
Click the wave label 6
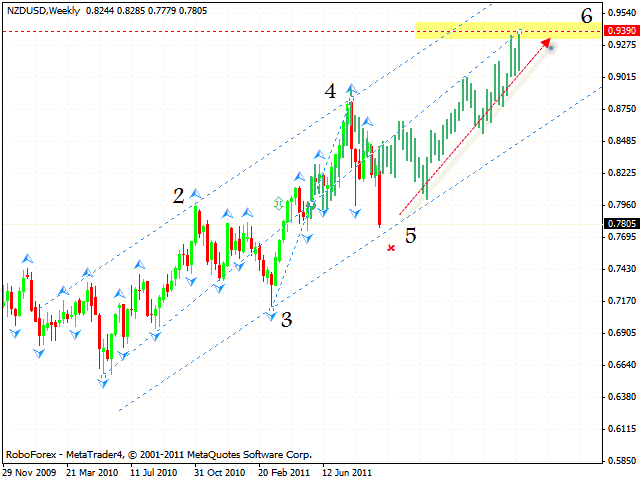[x=586, y=14]
